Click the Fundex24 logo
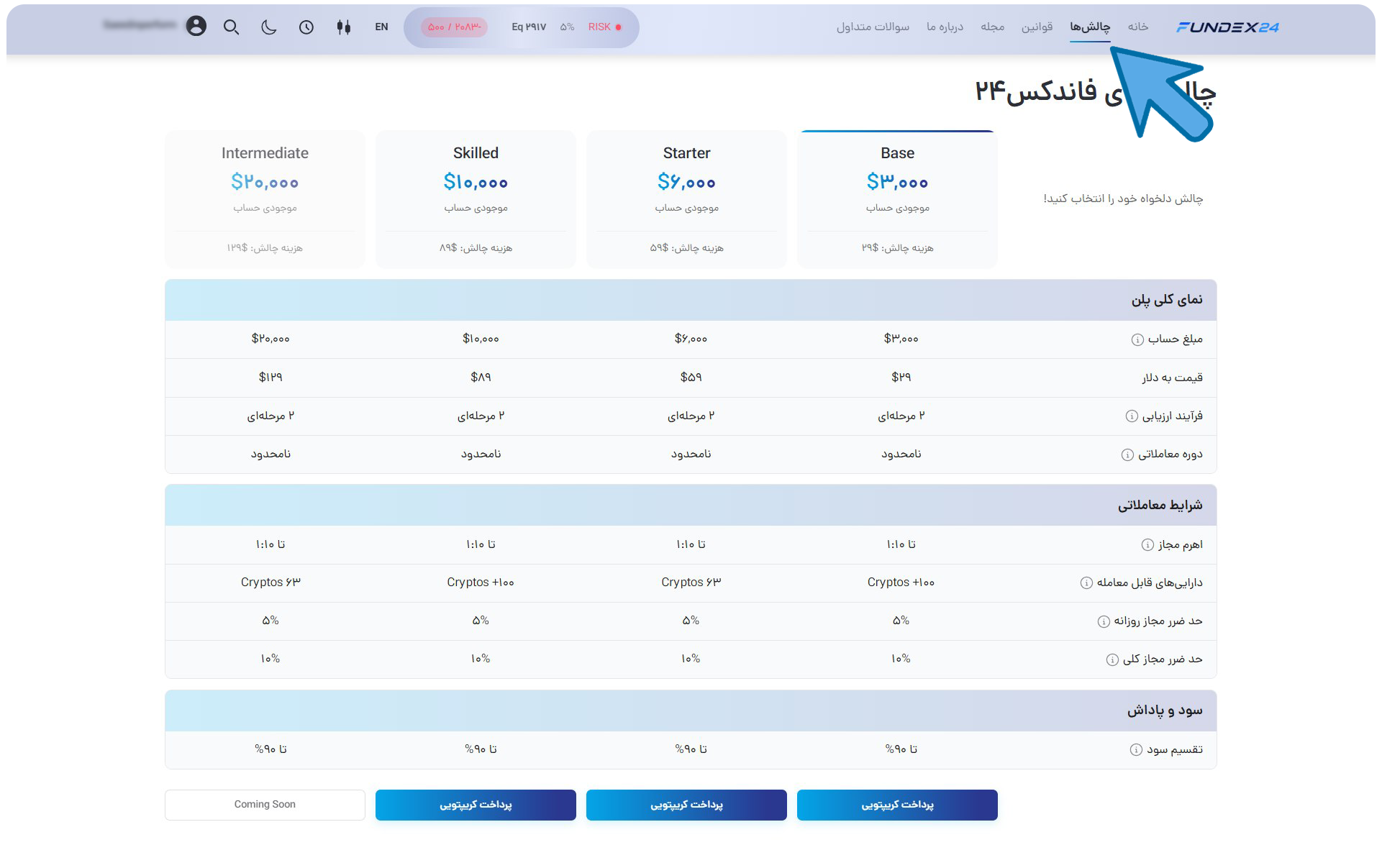This screenshot has height=868, width=1382. [x=1227, y=27]
